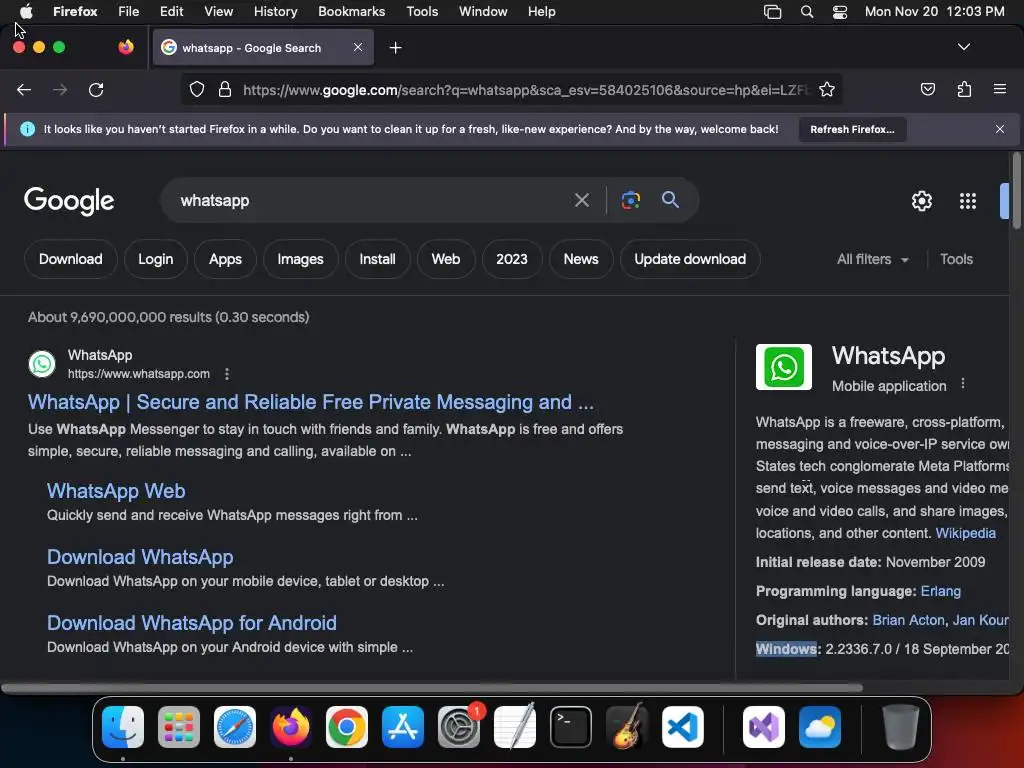Image resolution: width=1024 pixels, height=768 pixels.
Task: Open Google quick settings gear
Action: (921, 201)
